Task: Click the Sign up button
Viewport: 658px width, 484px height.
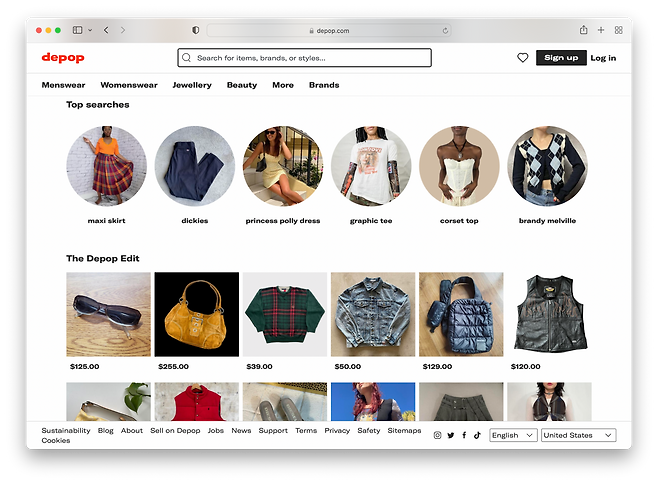Action: (x=561, y=58)
